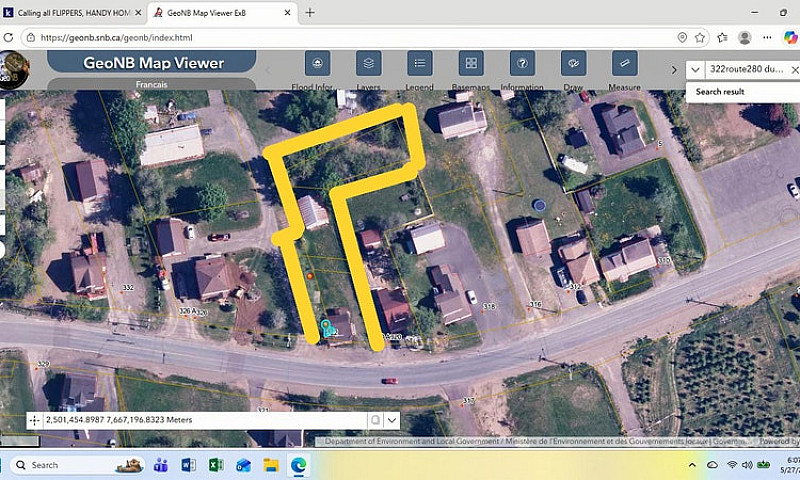
Task: Switch to the Calling all FLIPPERS tab
Action: point(72,13)
